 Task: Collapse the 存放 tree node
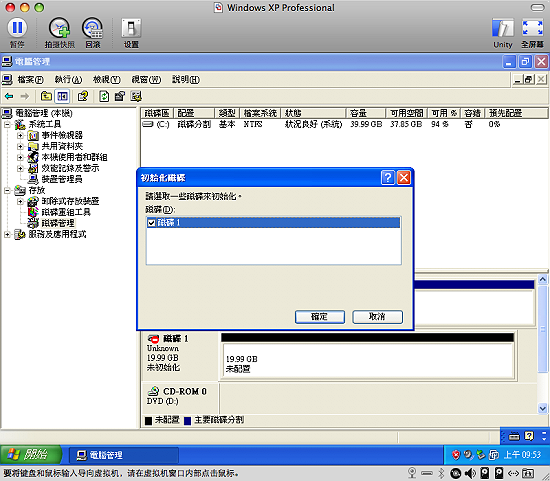pyautogui.click(x=7, y=191)
